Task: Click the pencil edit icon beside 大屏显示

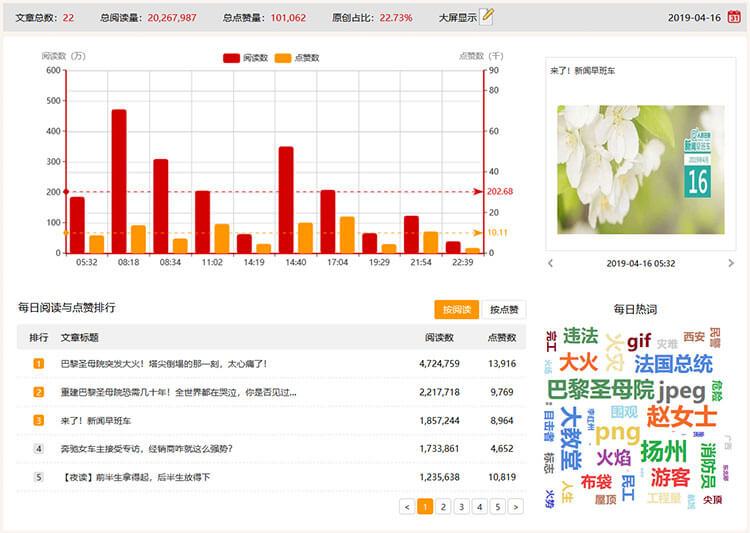Action: [487, 16]
